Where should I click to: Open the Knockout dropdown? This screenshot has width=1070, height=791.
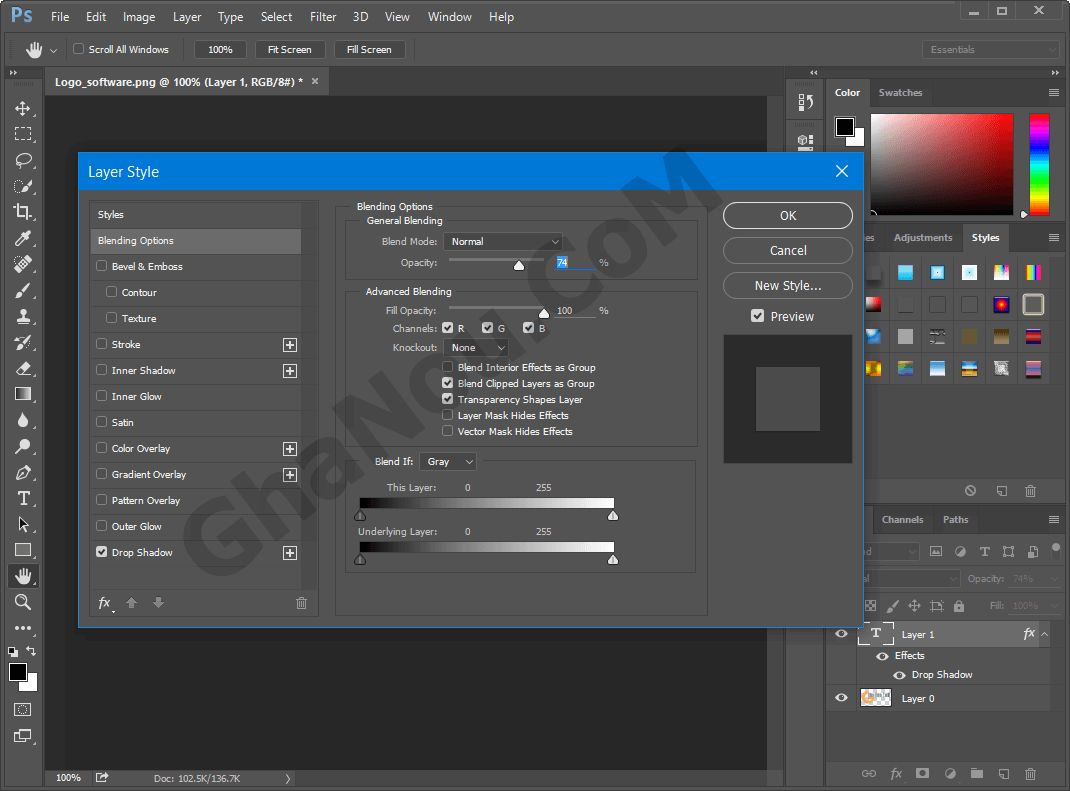coord(476,347)
